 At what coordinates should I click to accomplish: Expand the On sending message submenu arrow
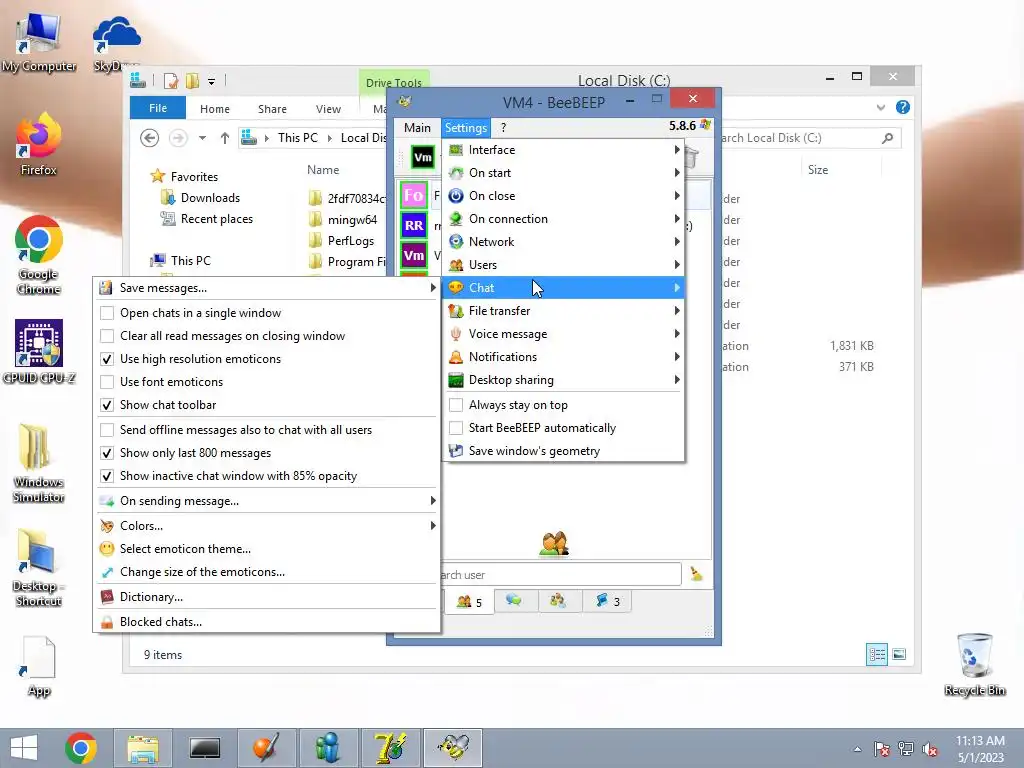pos(432,501)
